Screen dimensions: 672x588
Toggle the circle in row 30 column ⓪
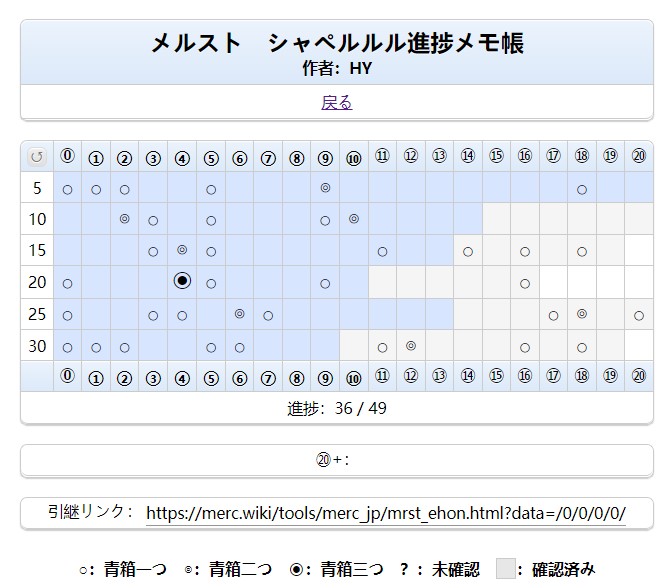(x=67, y=348)
